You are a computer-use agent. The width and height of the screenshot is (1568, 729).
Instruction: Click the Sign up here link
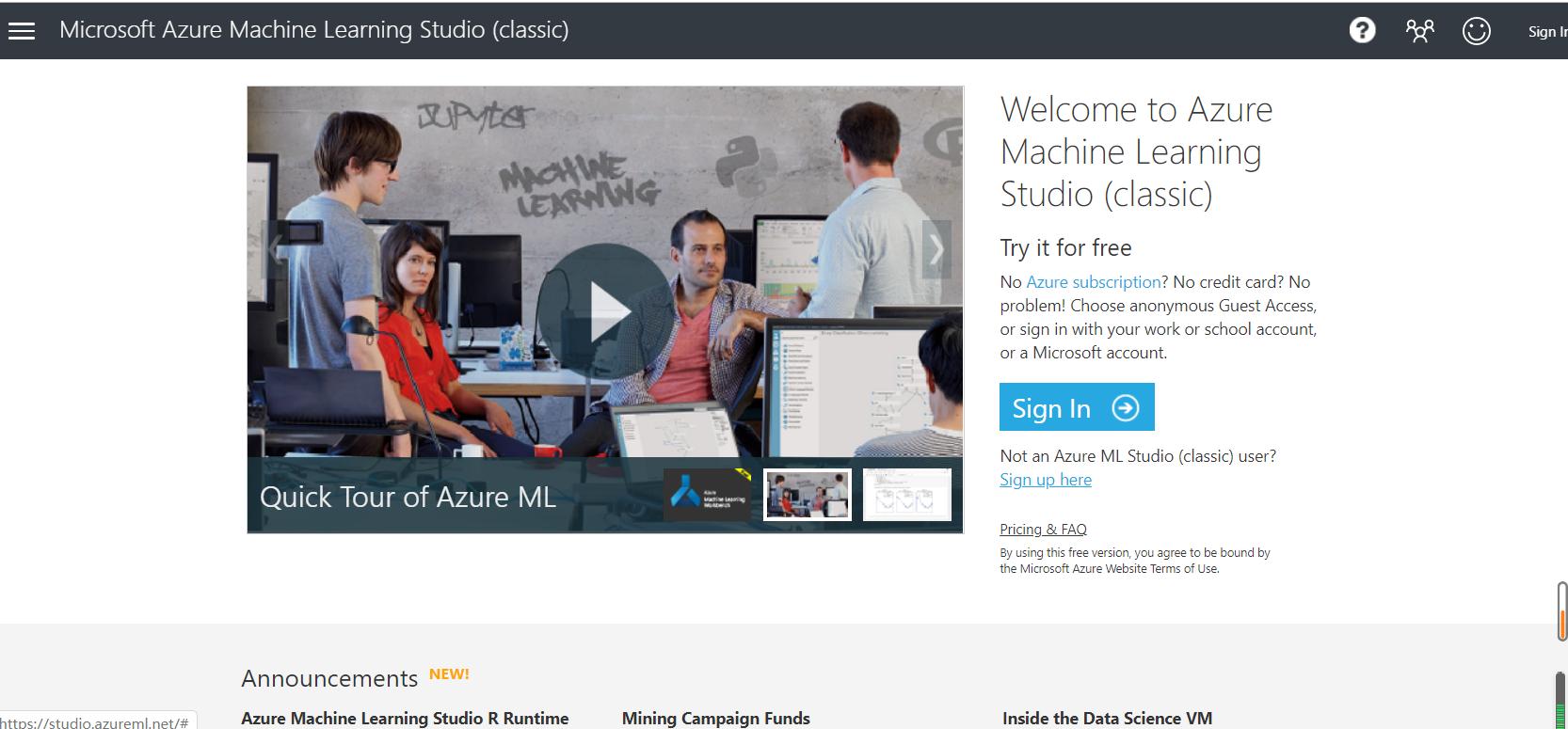[1046, 480]
